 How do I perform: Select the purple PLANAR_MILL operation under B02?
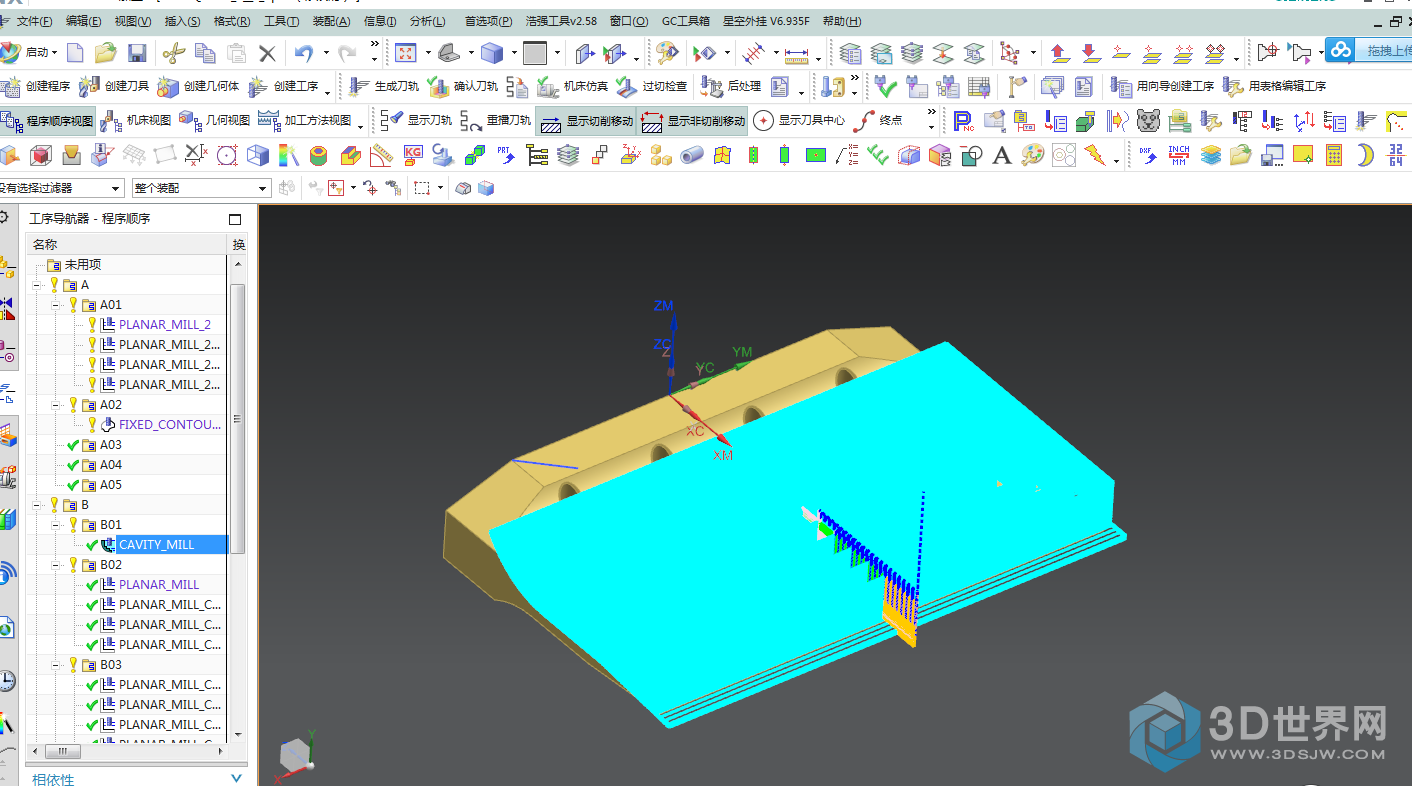(x=159, y=585)
